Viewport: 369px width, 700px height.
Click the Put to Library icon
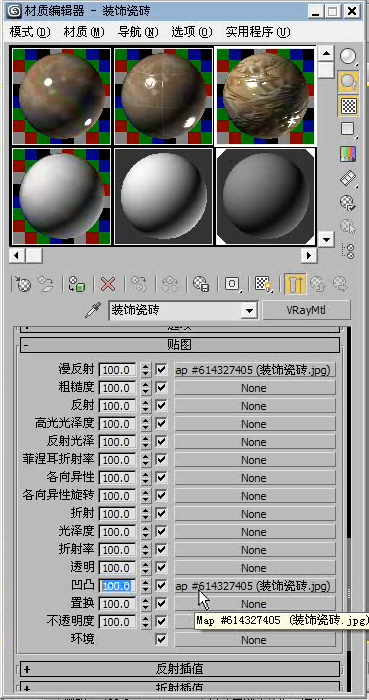click(201, 284)
